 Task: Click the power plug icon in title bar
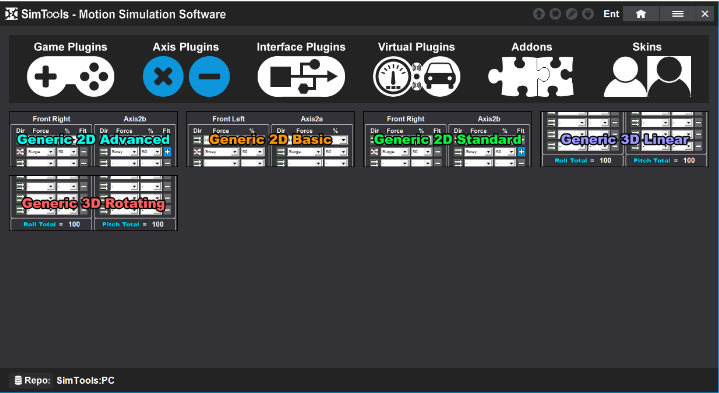pos(588,14)
